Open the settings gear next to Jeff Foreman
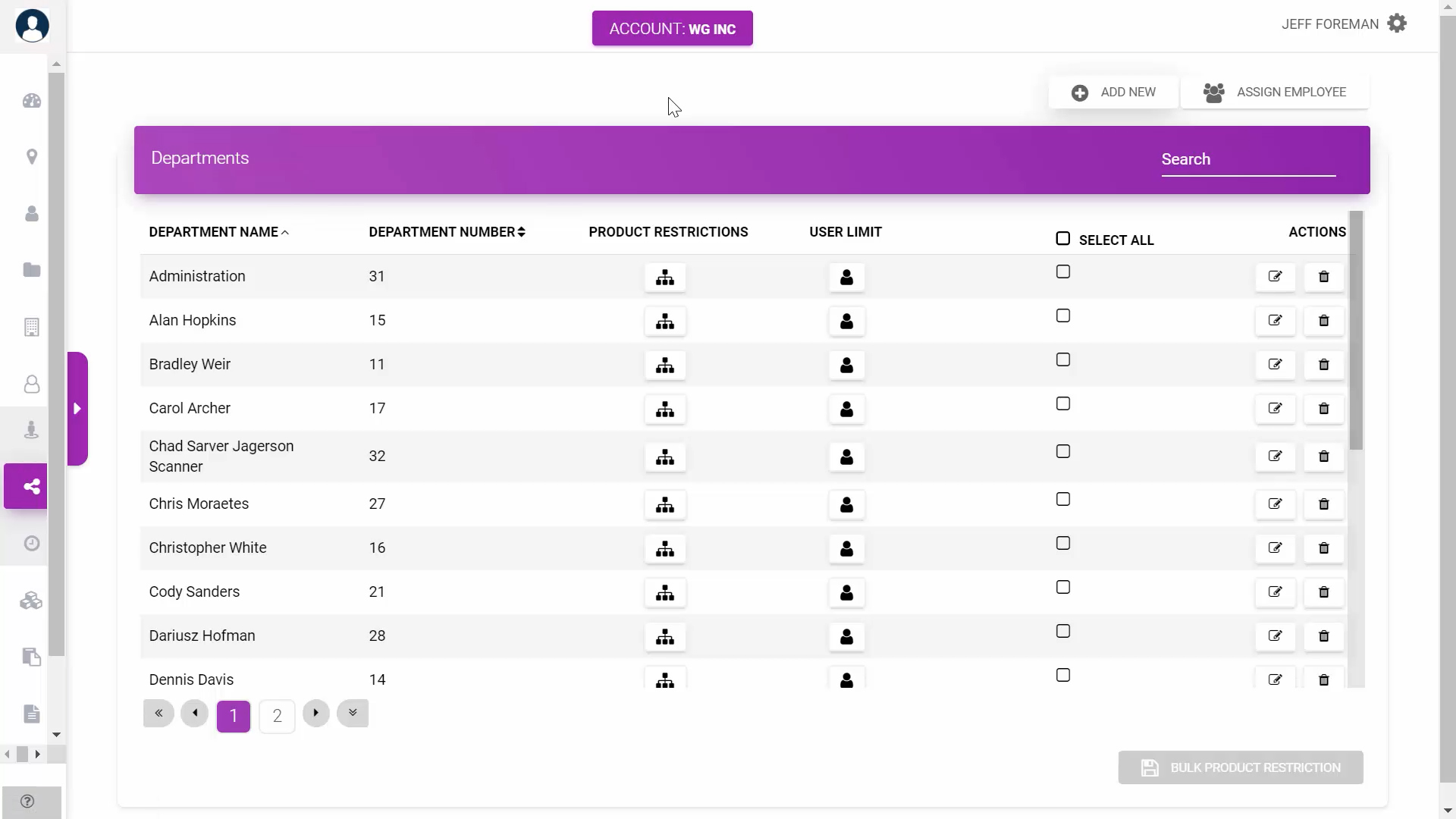The image size is (1456, 819). pos(1397,24)
